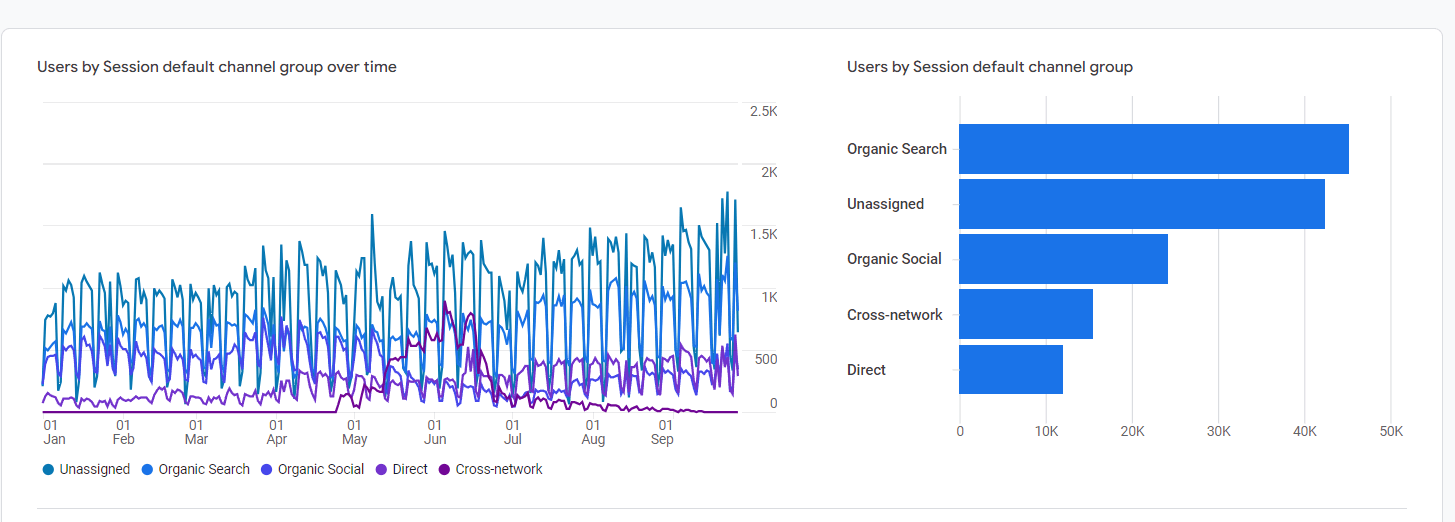
Task: Select the Direct horizontal bar
Action: (1010, 370)
